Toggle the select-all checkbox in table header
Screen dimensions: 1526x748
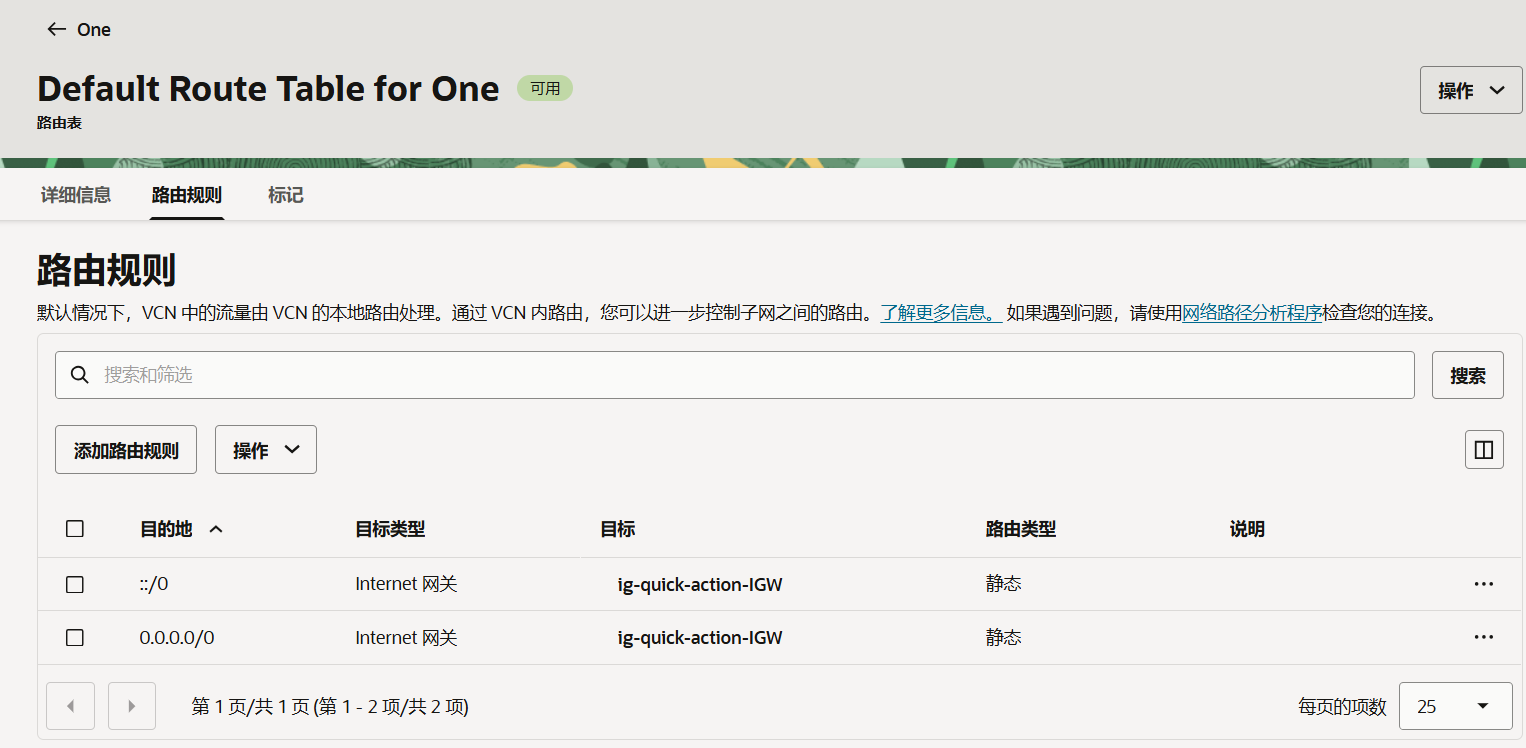point(75,529)
